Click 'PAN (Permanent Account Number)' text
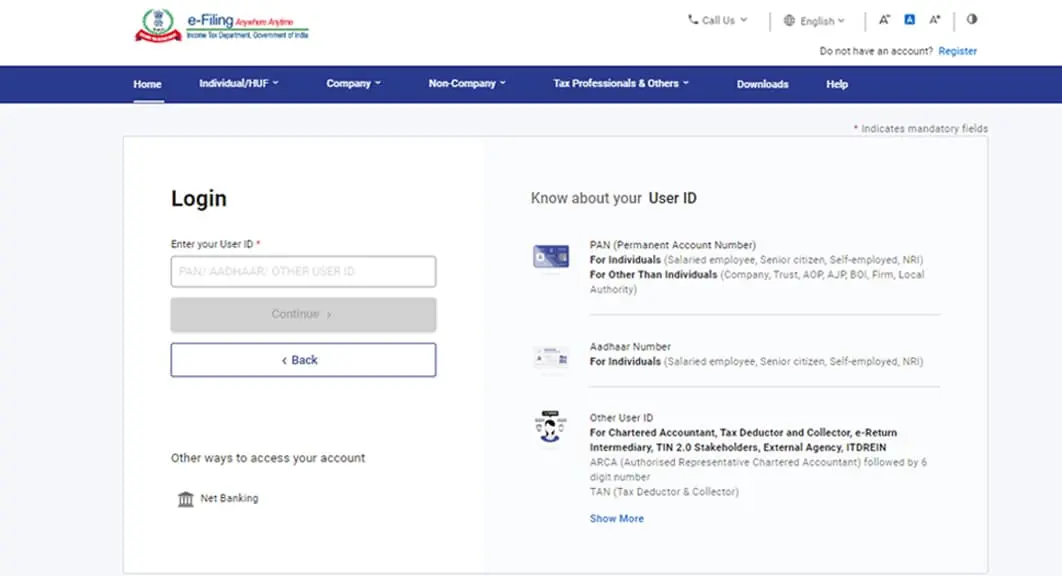The image size is (1062, 576). coord(673,245)
